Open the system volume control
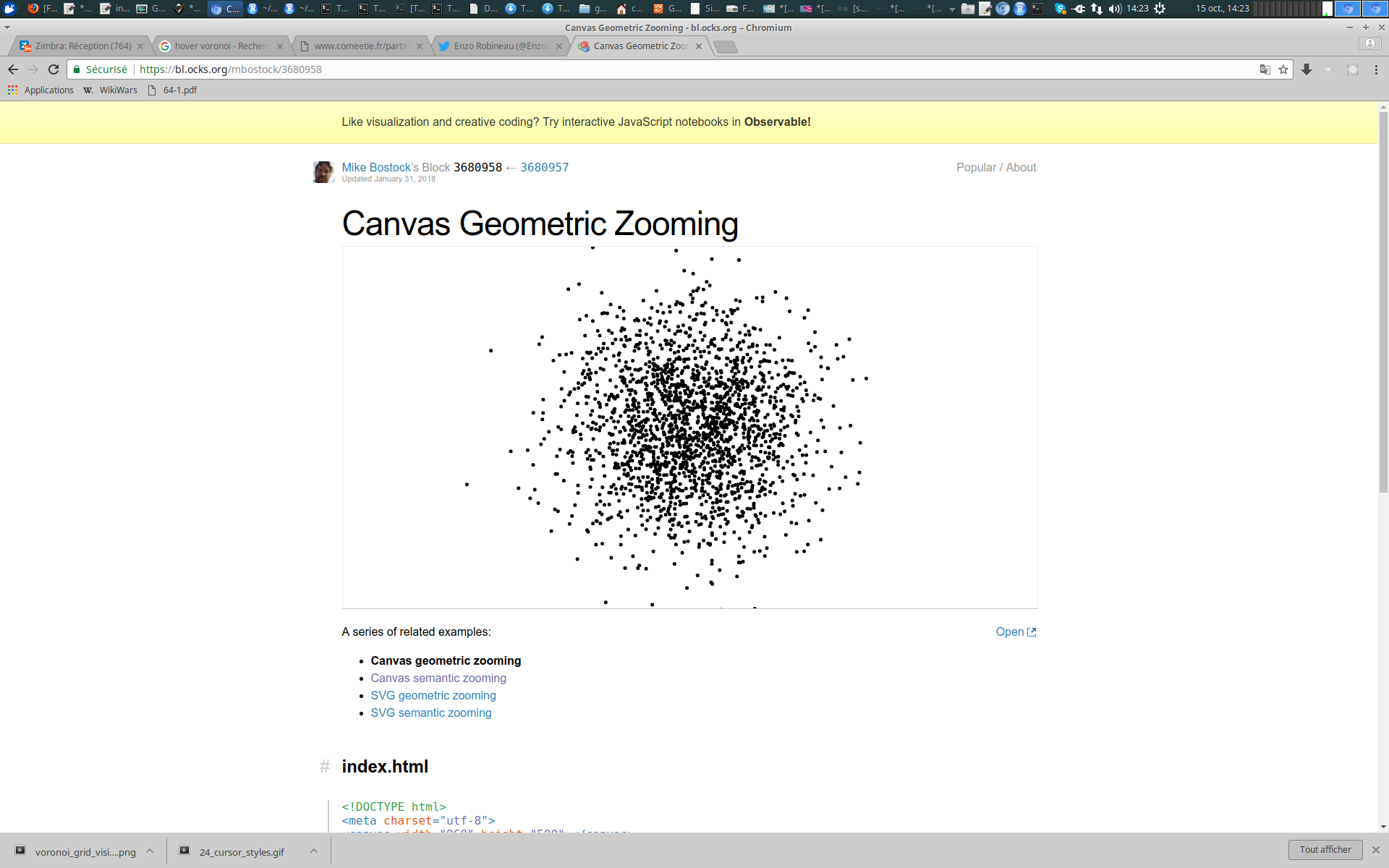1389x868 pixels. click(1114, 9)
